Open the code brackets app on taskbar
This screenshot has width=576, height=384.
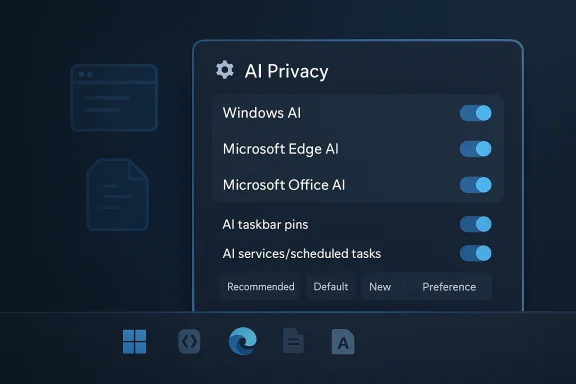(189, 342)
